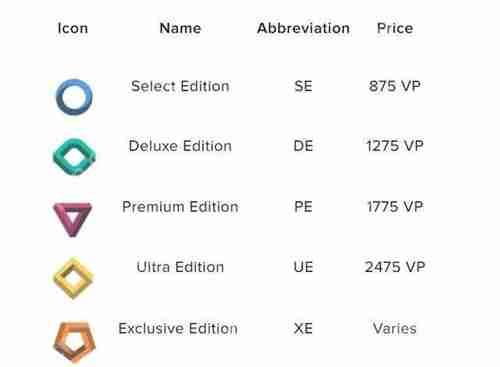
Task: Select the Price column header
Action: 395,28
